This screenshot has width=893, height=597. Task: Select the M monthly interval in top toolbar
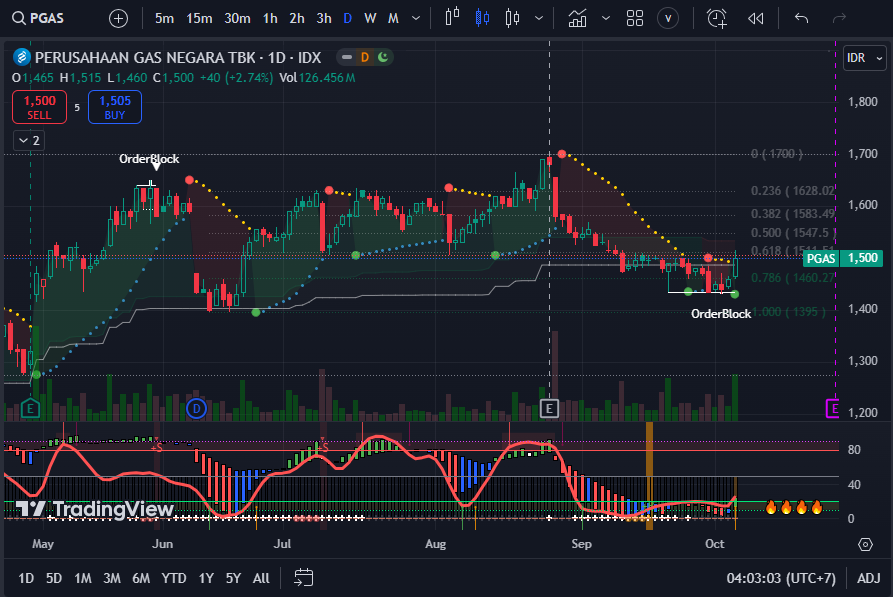coord(393,18)
